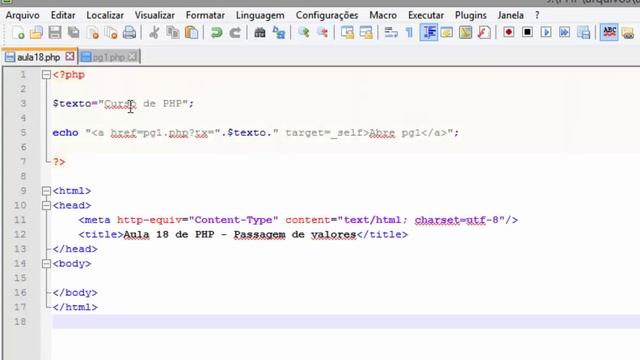Zoom out with the magnifier minus icon

point(322,32)
